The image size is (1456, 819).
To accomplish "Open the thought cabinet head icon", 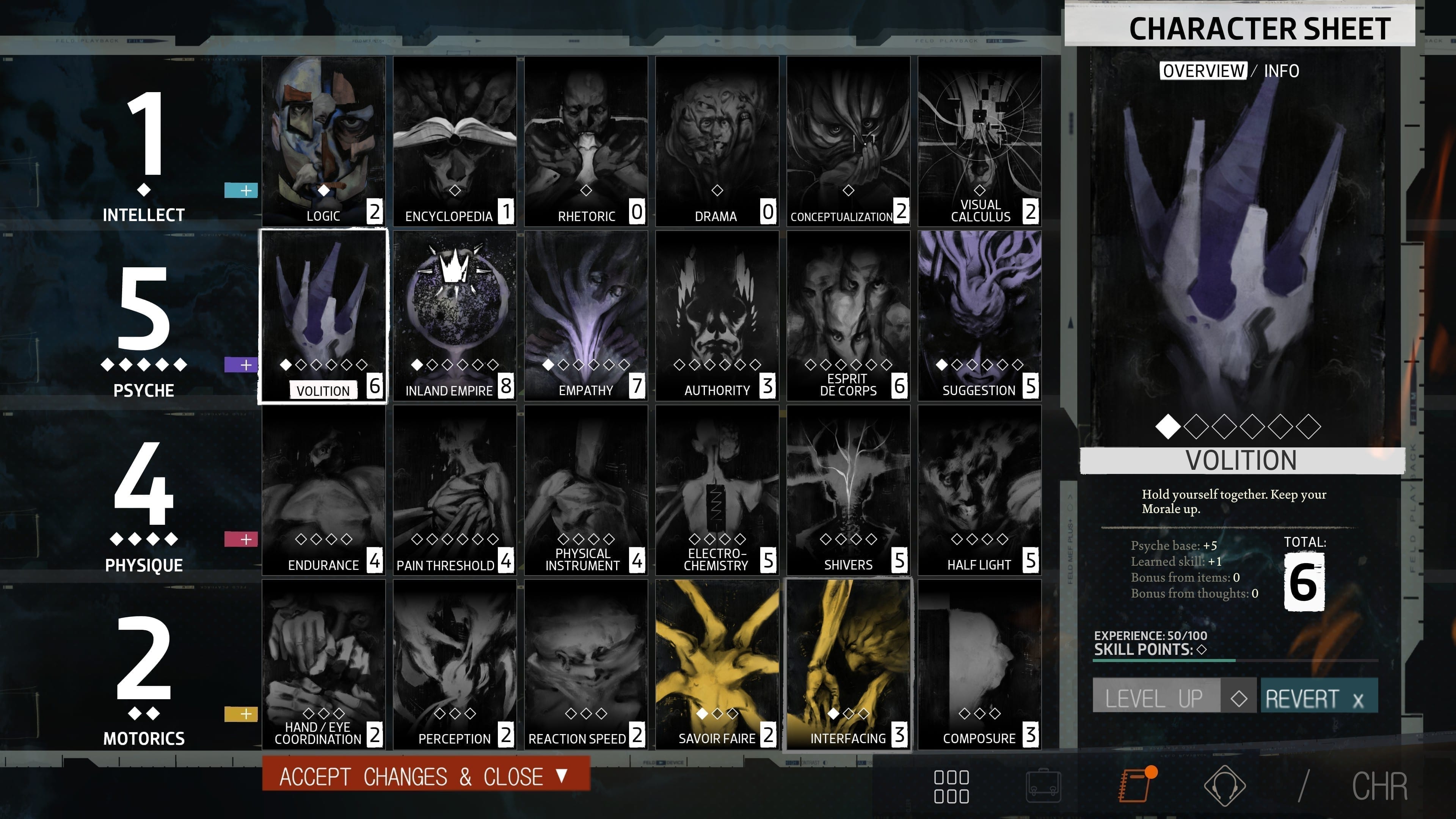I will (1224, 786).
